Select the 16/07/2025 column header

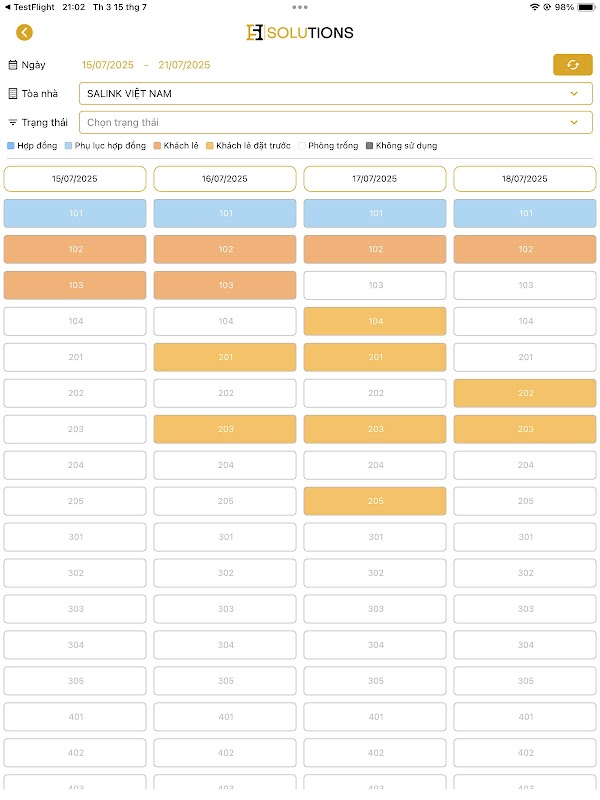[225, 179]
